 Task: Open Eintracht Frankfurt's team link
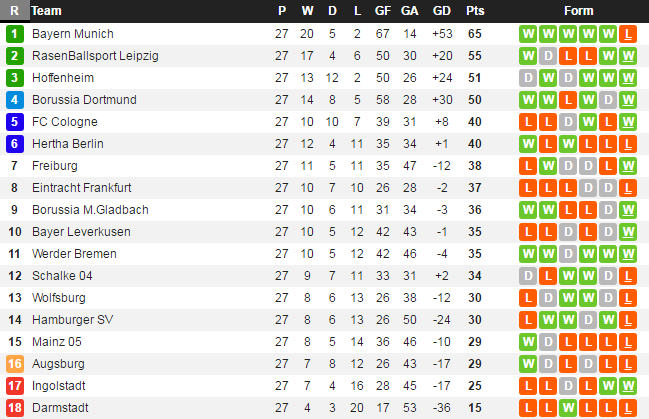point(82,188)
